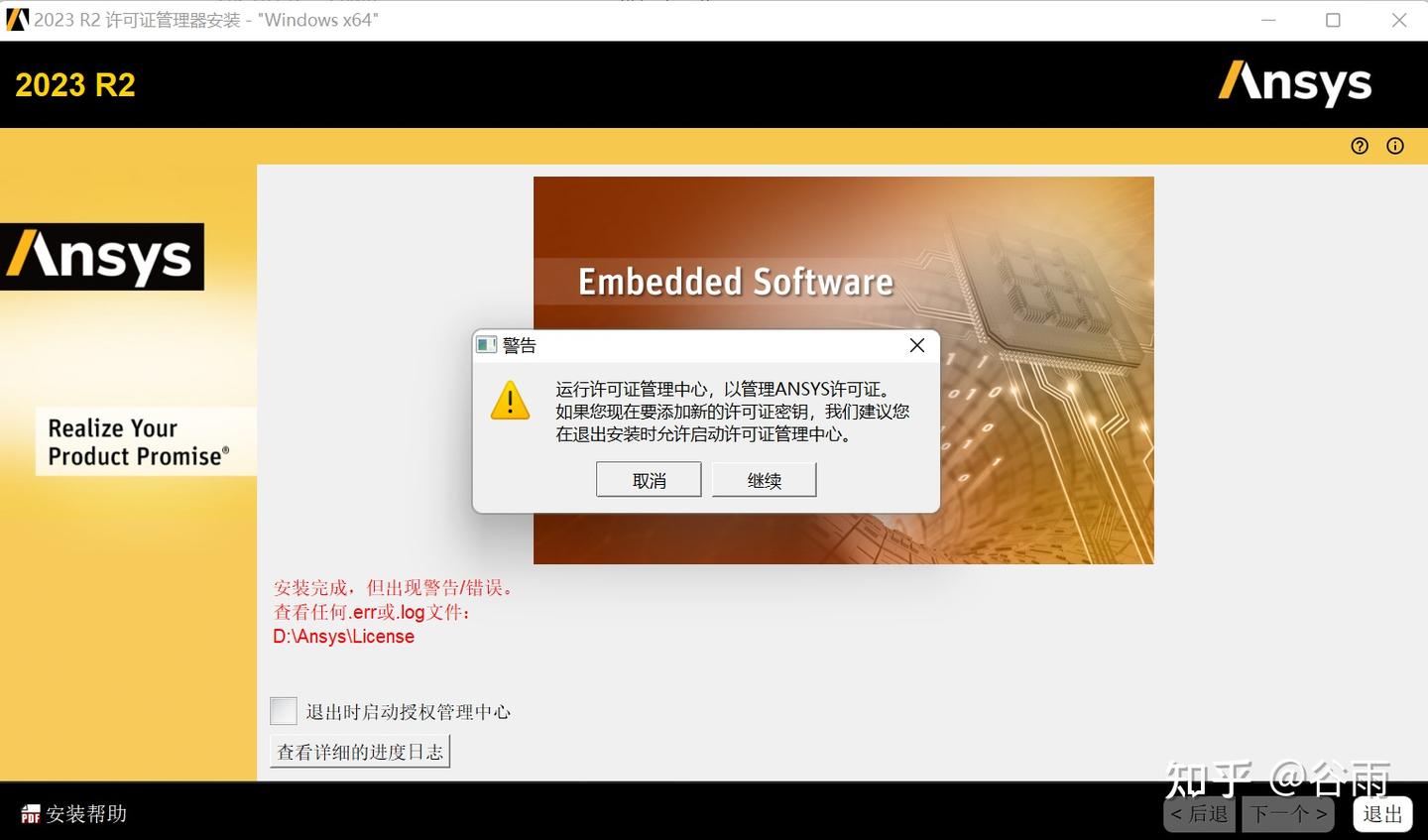Click the < 后退 button
The width and height of the screenshot is (1428, 840).
(x=1199, y=813)
